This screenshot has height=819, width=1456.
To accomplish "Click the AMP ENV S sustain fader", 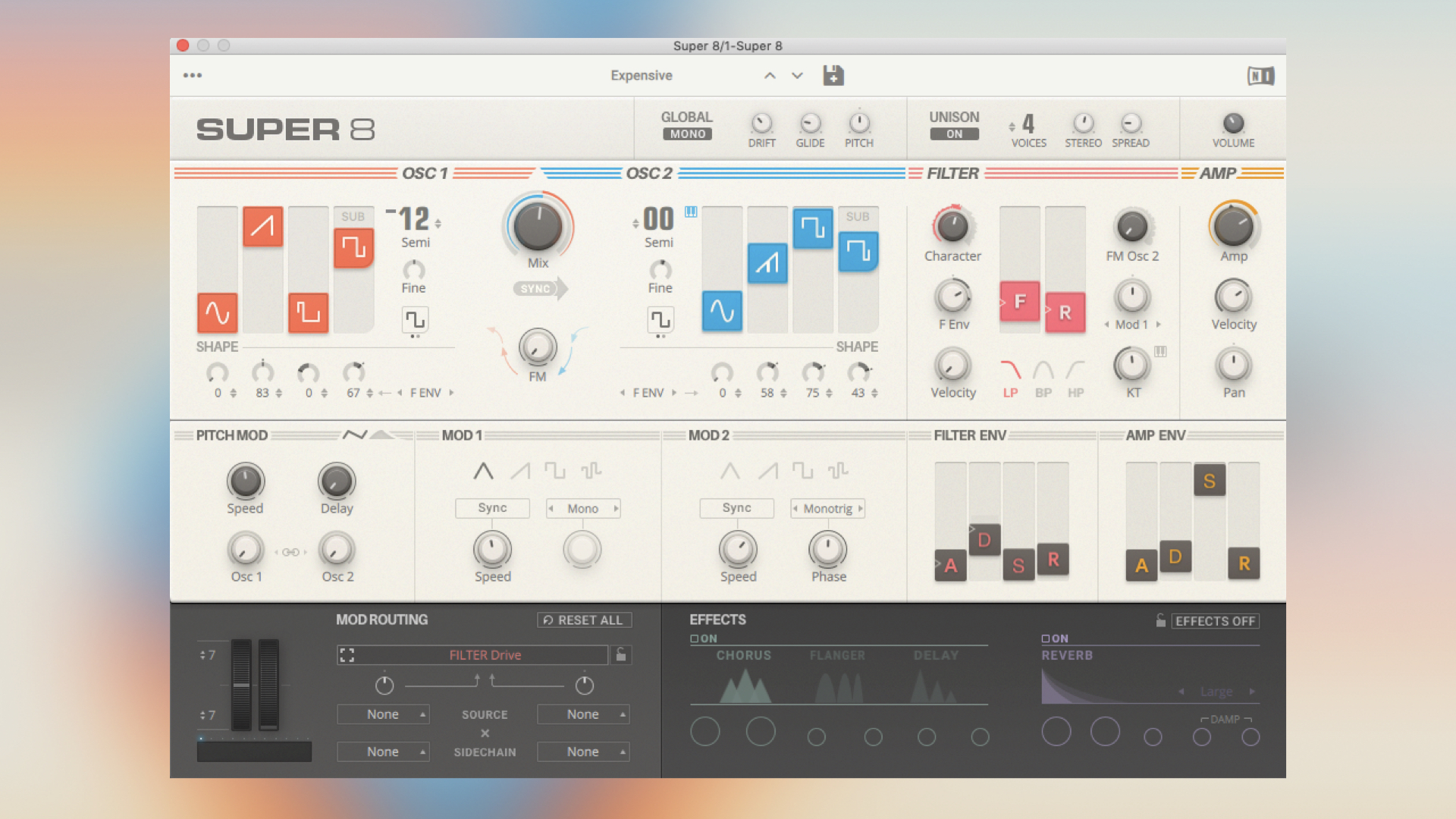I will tap(1210, 481).
